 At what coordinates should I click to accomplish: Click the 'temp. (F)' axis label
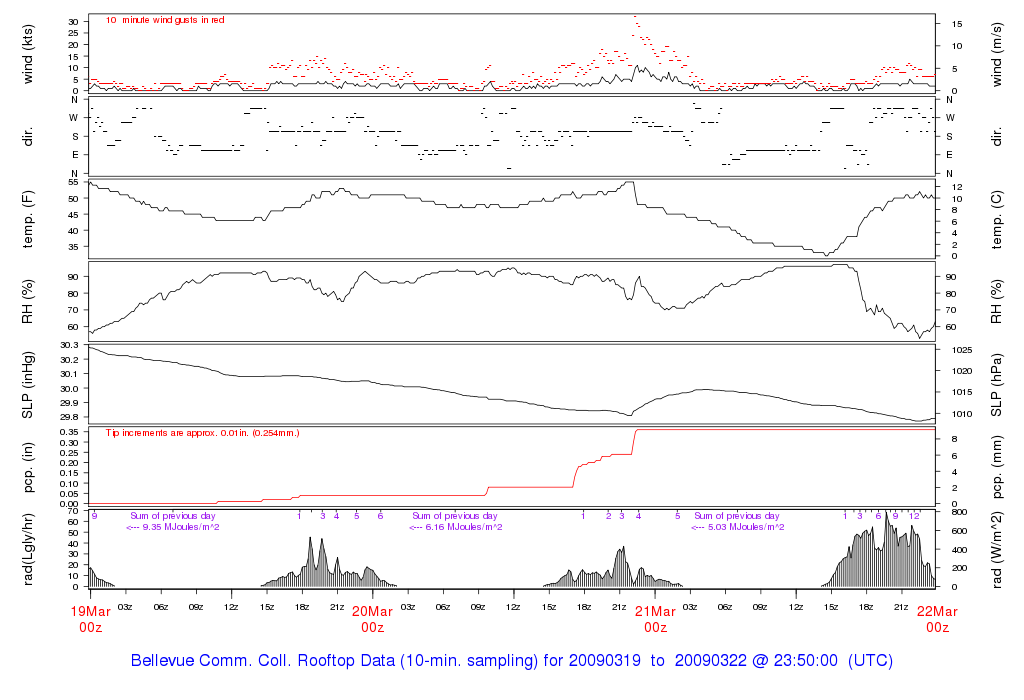[27, 219]
